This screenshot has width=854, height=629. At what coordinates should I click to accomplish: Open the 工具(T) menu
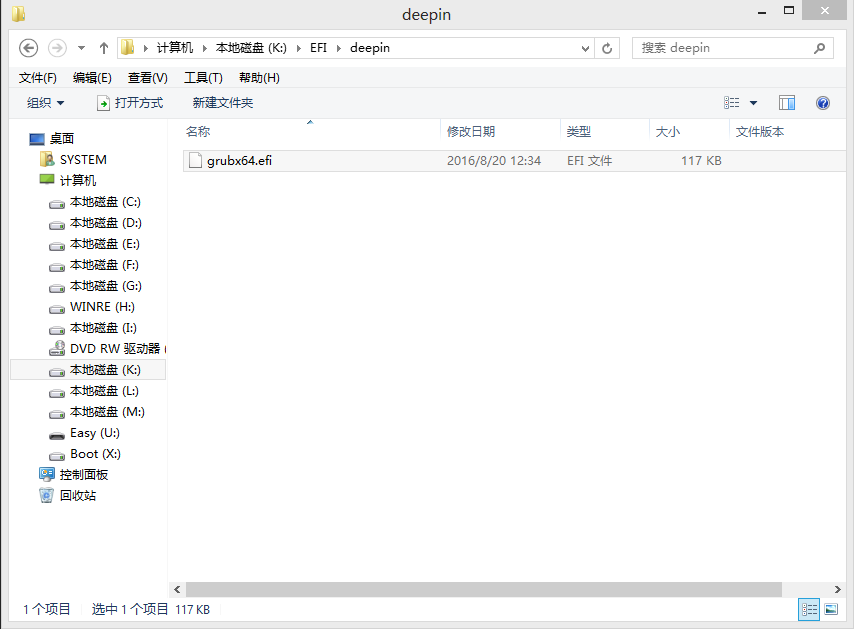click(x=203, y=78)
